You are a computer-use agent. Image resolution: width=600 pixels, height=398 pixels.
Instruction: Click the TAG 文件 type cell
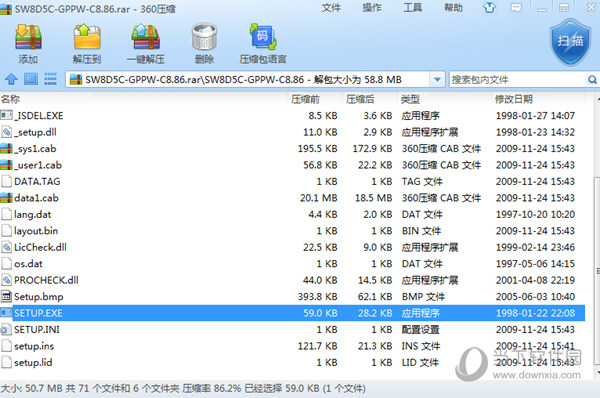click(422, 181)
